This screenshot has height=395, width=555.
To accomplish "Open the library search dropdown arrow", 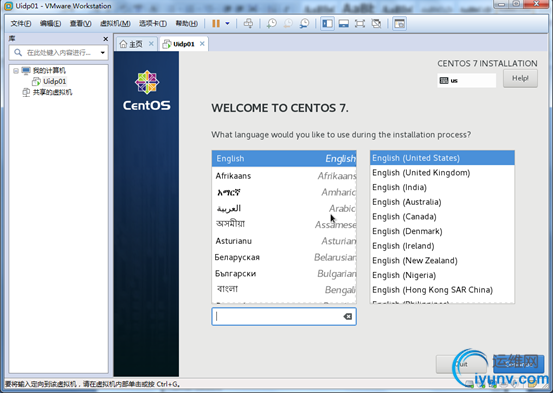I will [103, 53].
